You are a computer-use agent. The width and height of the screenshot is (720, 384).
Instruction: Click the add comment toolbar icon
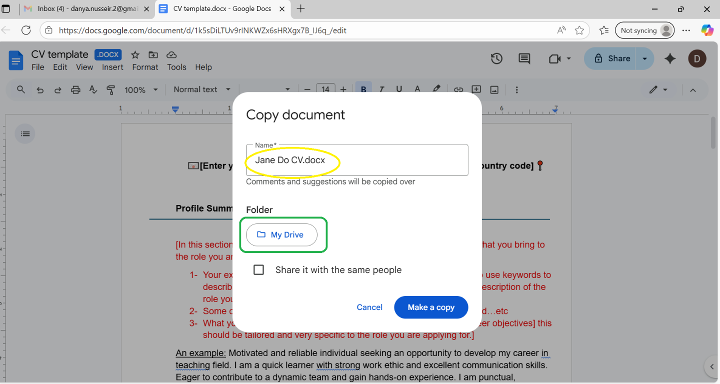point(476,90)
